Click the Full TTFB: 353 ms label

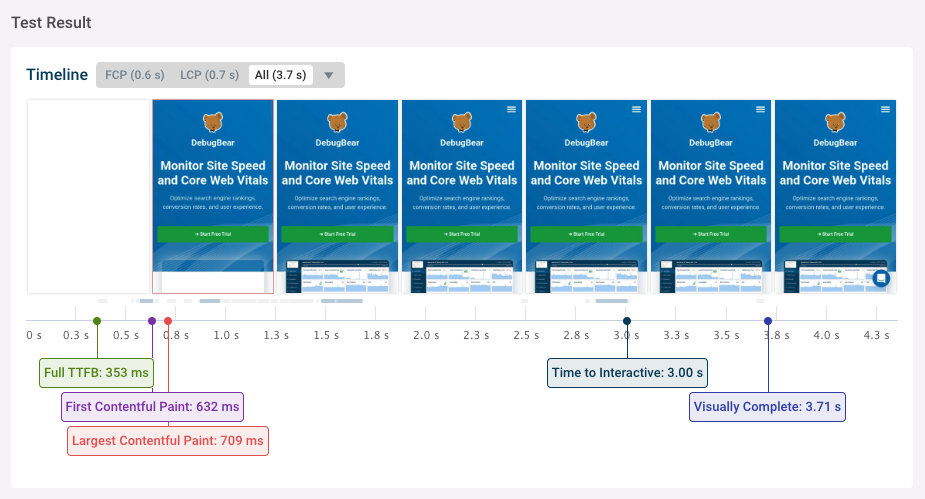point(96,373)
